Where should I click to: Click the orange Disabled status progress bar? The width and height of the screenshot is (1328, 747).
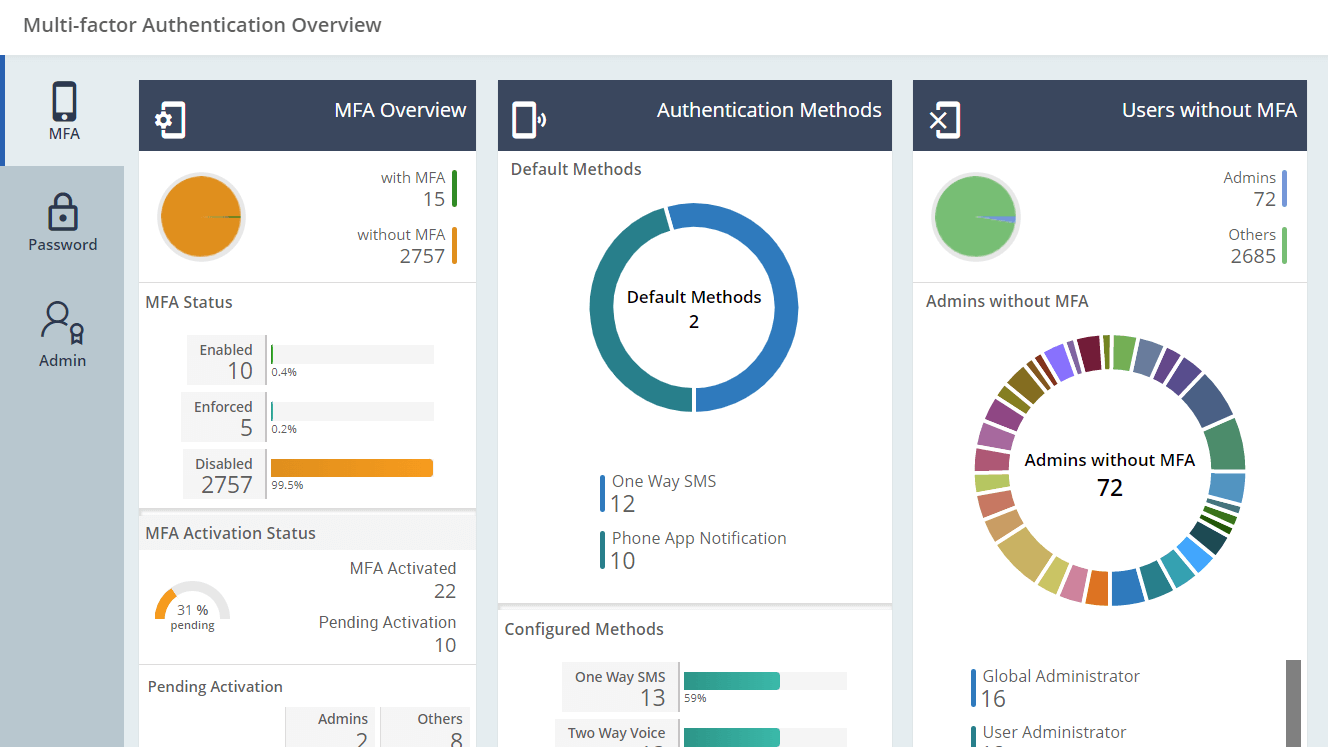click(x=350, y=467)
